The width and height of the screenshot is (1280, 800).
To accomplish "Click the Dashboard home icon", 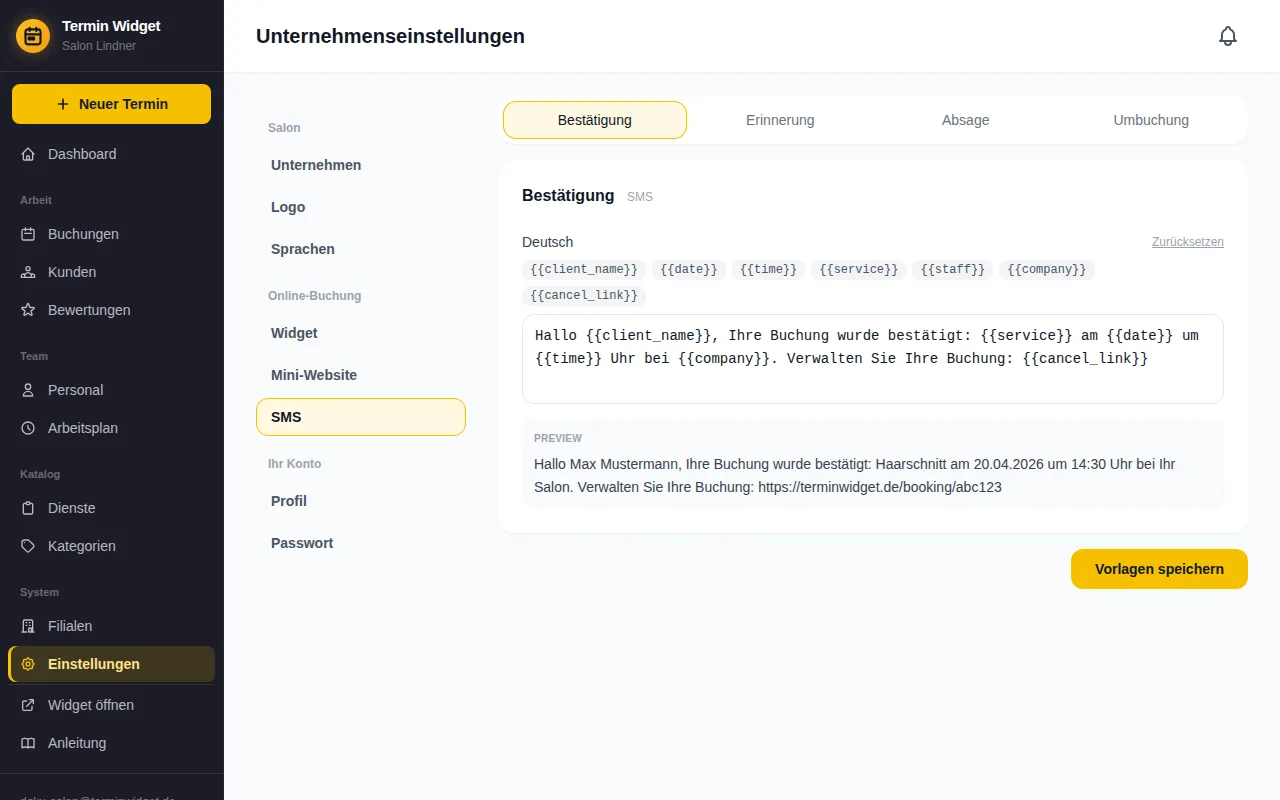I will click(28, 154).
